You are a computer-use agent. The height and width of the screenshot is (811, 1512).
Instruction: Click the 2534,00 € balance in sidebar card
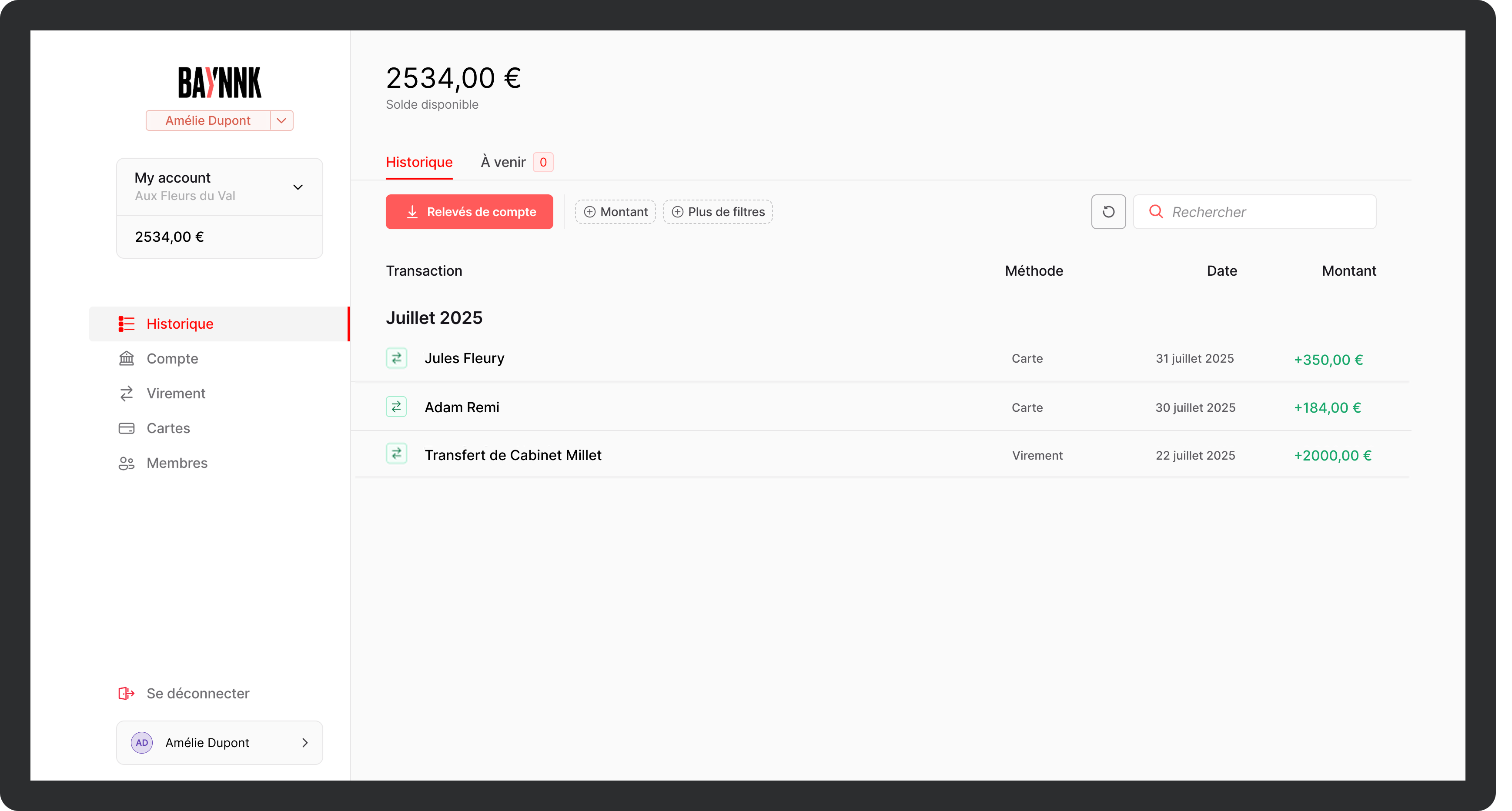coord(170,237)
